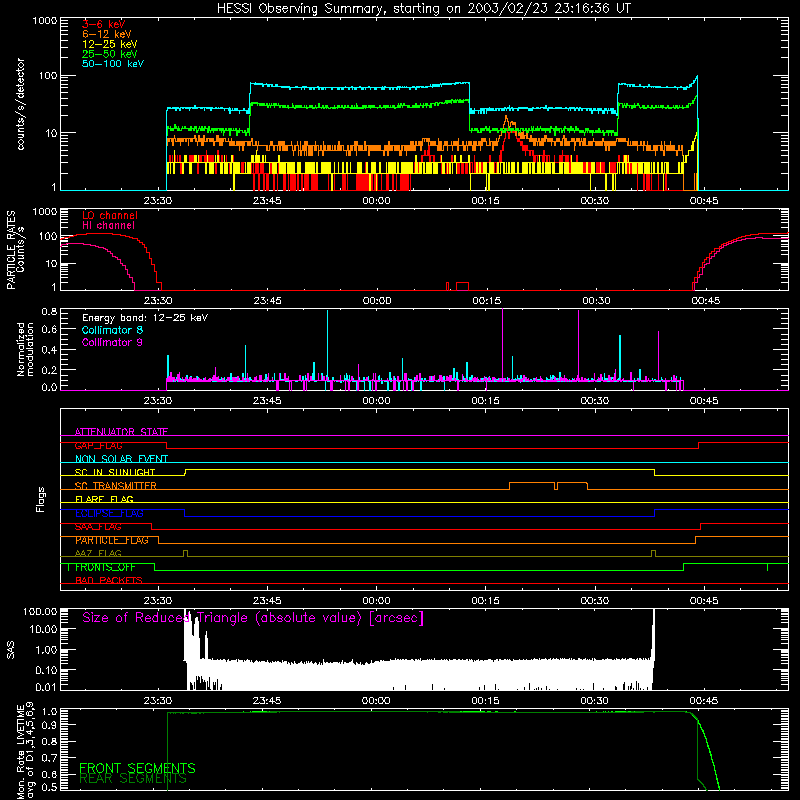Click the 0.8 tick on the modulation axis

coord(49,311)
